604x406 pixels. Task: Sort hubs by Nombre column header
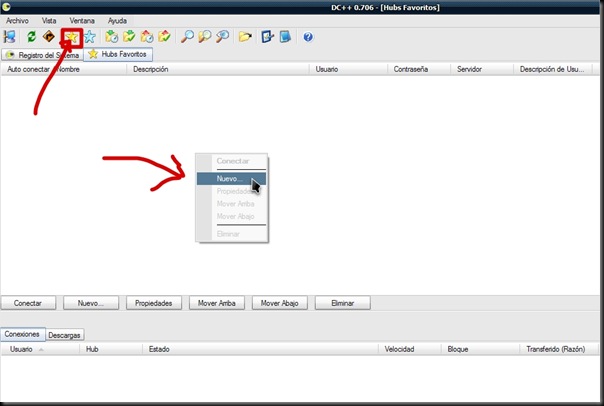point(90,69)
